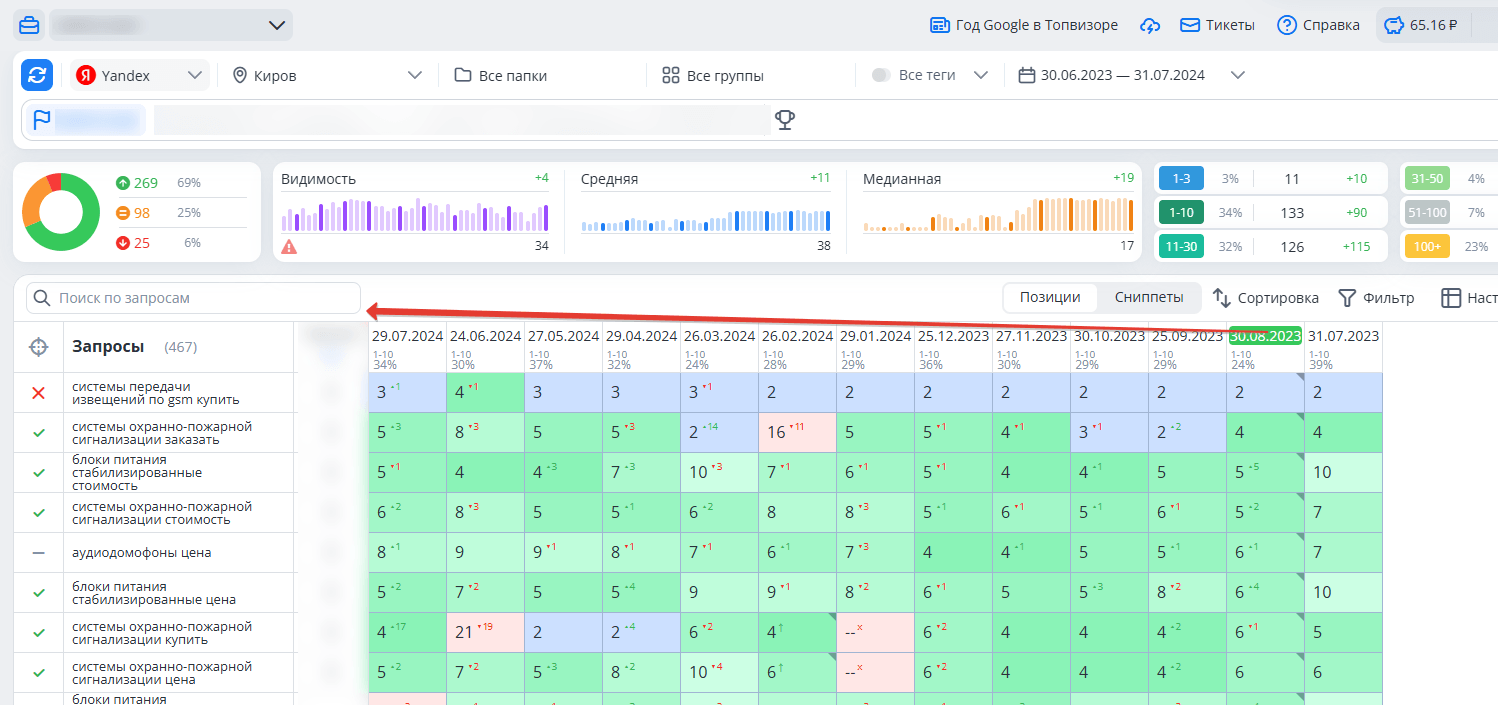Screen dimensions: 1498x705
Task: Click checkmark for блоки питания стабилизированные стоимость
Action: [x=39, y=473]
